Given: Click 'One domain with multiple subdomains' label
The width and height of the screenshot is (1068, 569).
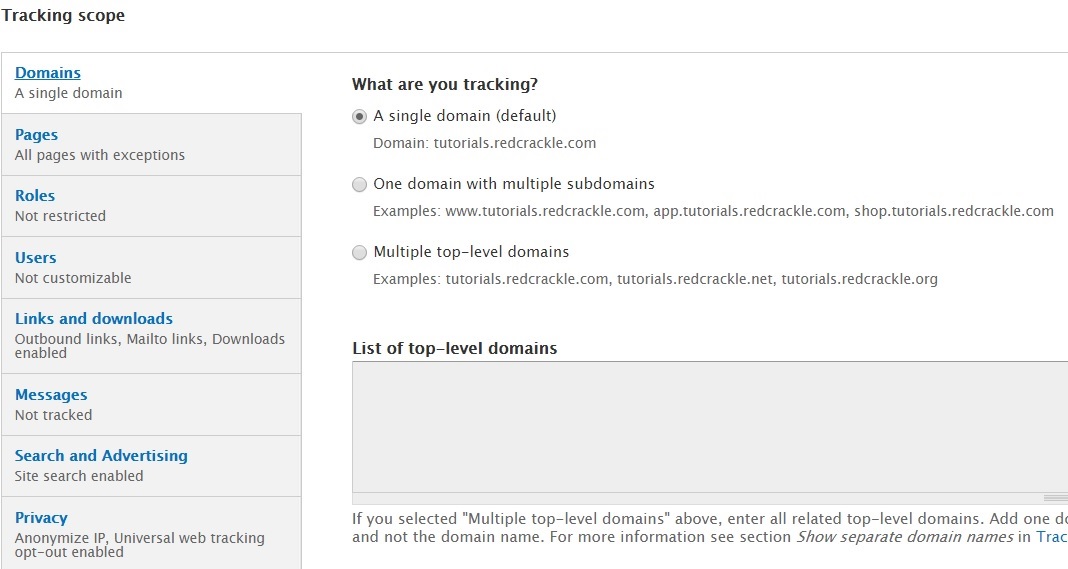Looking at the screenshot, I should tap(514, 184).
